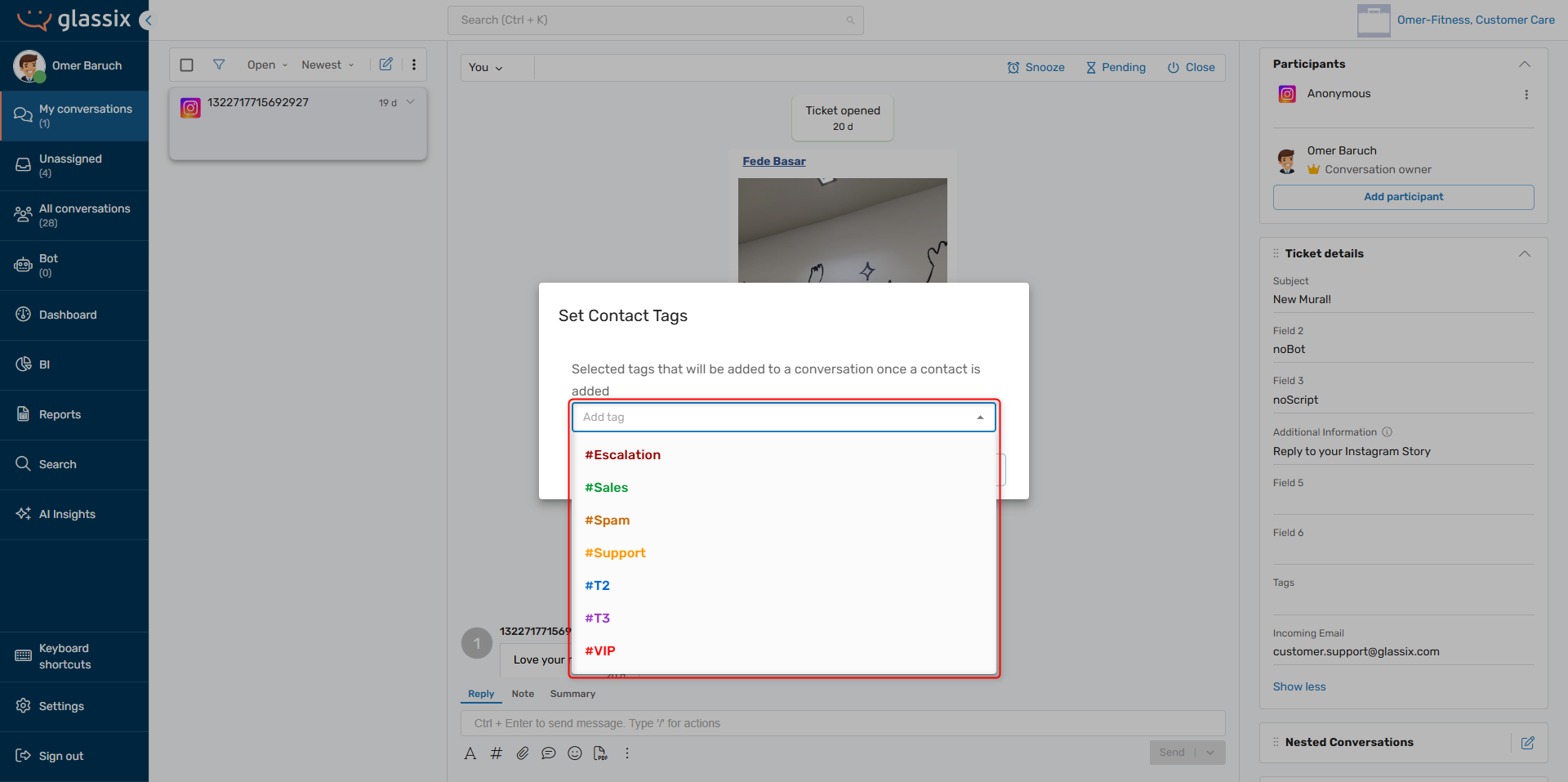Open the Reports page
1568x782 pixels.
(x=74, y=415)
